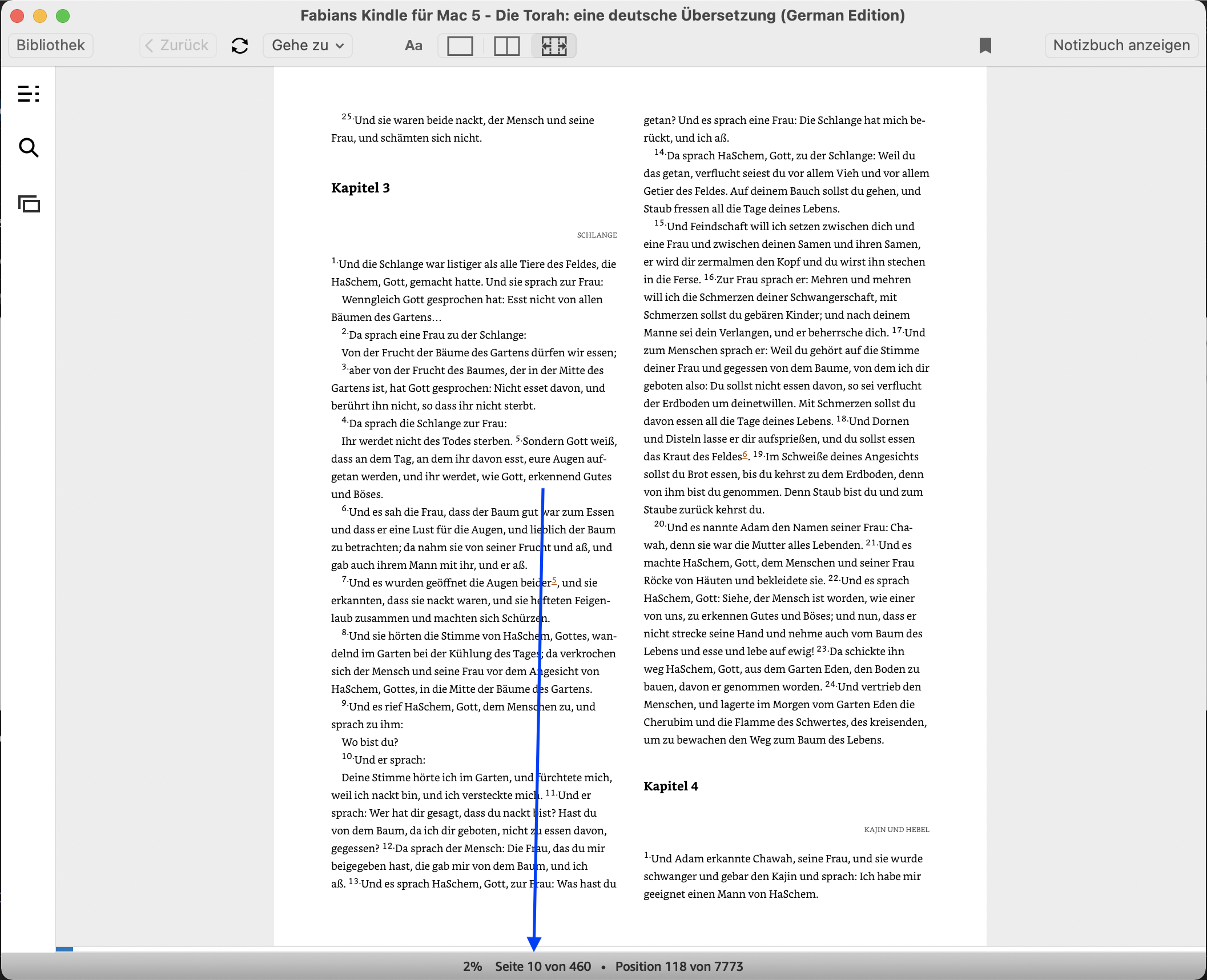
Task: Open footnote 5 link after 'beider'
Action: click(554, 580)
